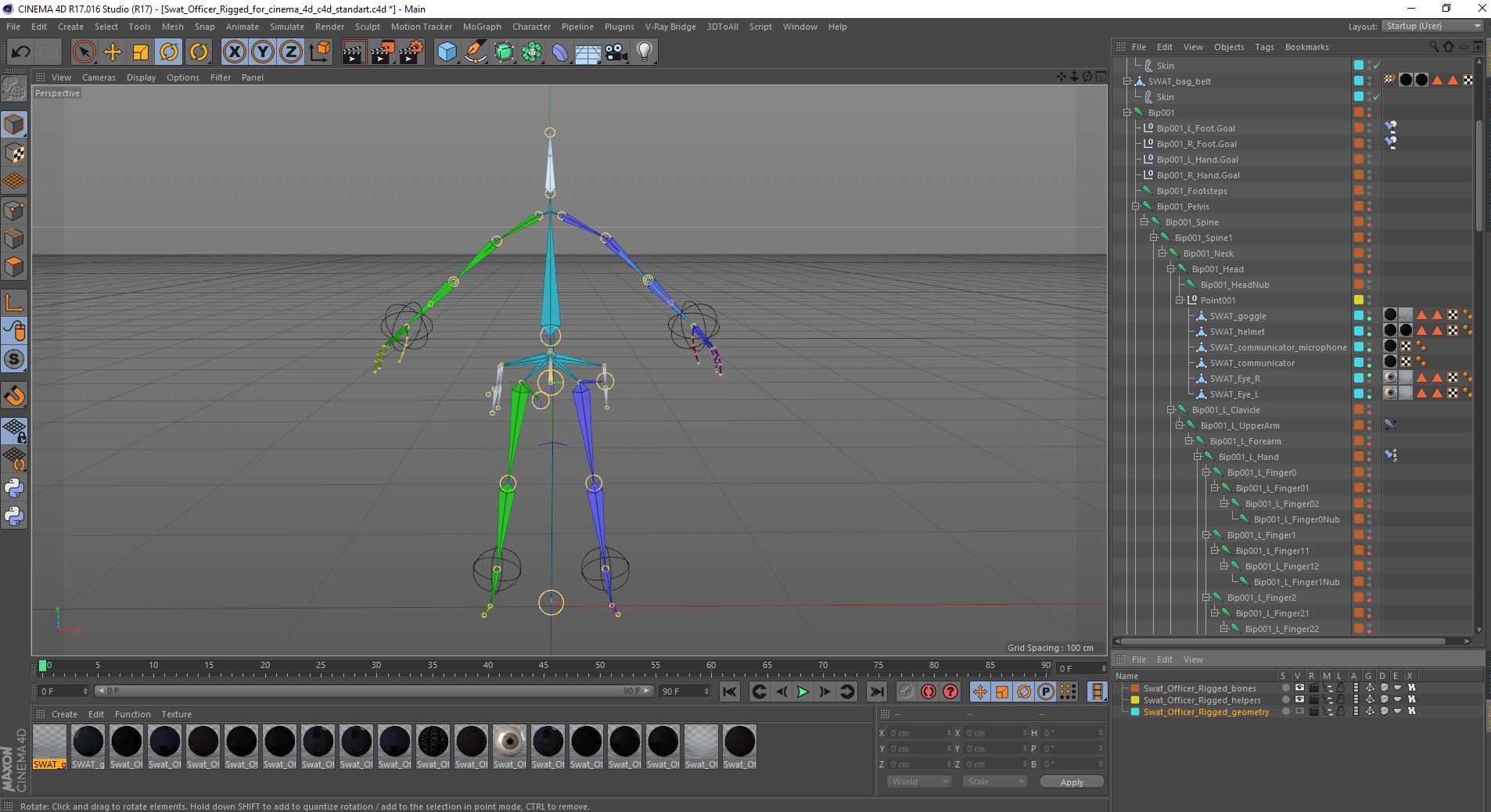Switch to Texture mode

(x=14, y=153)
